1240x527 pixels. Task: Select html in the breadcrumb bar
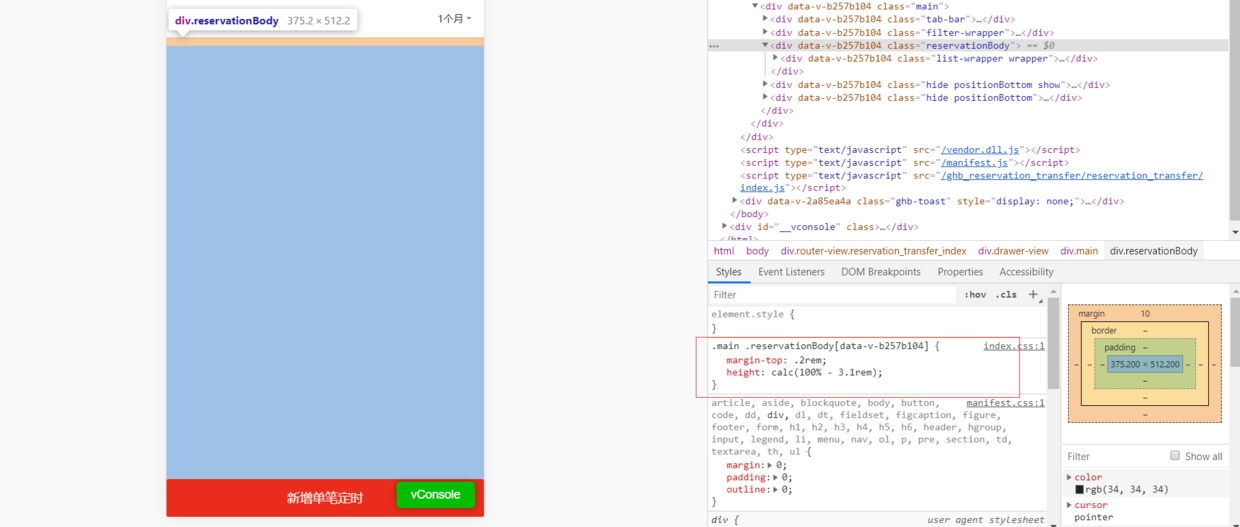click(x=724, y=251)
